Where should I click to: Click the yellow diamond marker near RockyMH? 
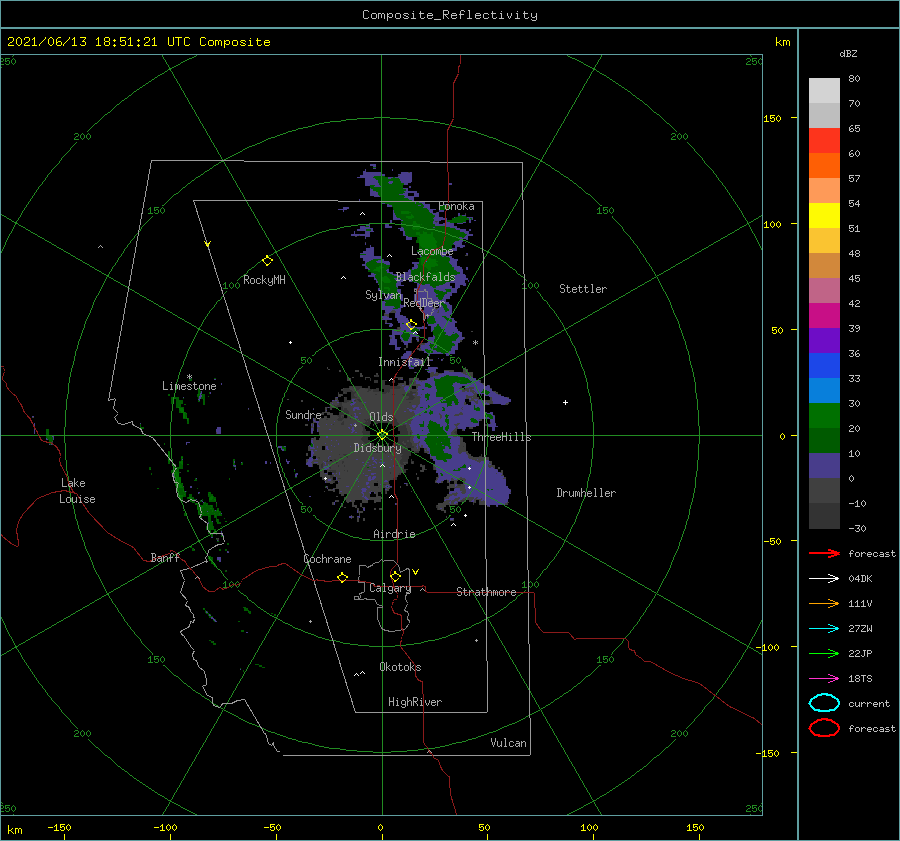coord(267,261)
